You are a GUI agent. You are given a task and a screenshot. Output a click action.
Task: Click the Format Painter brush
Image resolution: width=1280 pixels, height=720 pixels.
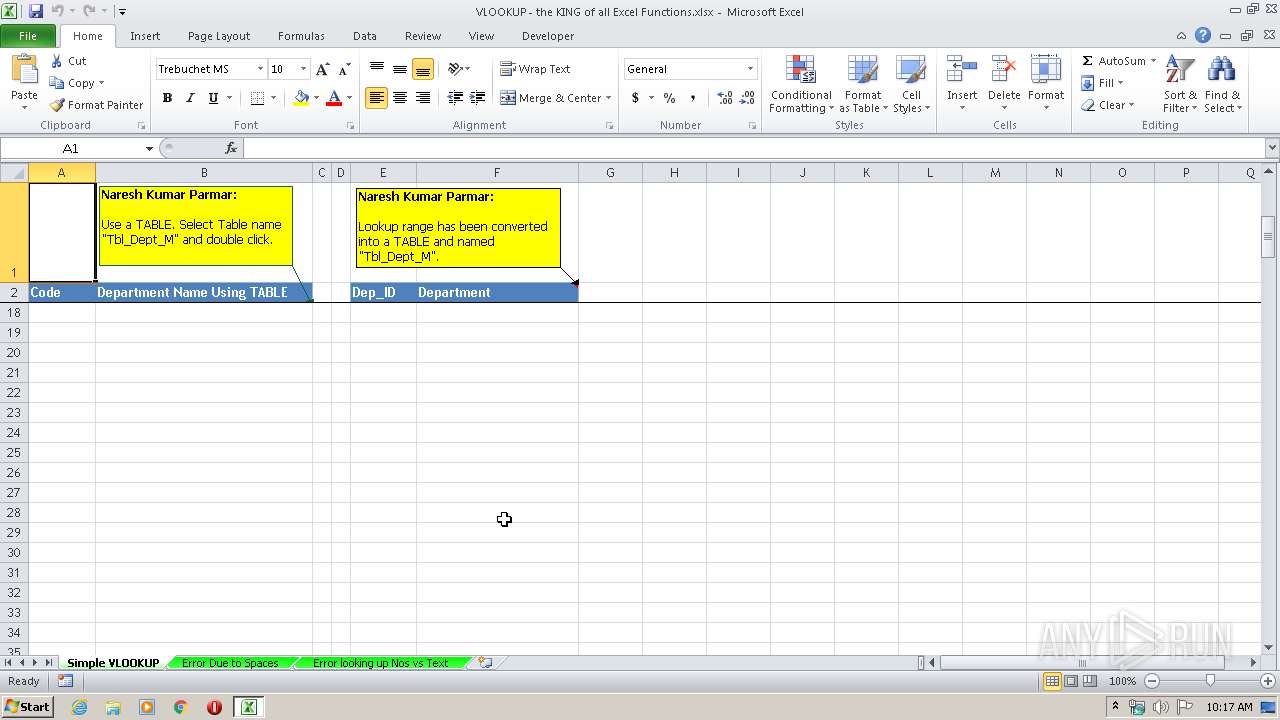point(57,105)
